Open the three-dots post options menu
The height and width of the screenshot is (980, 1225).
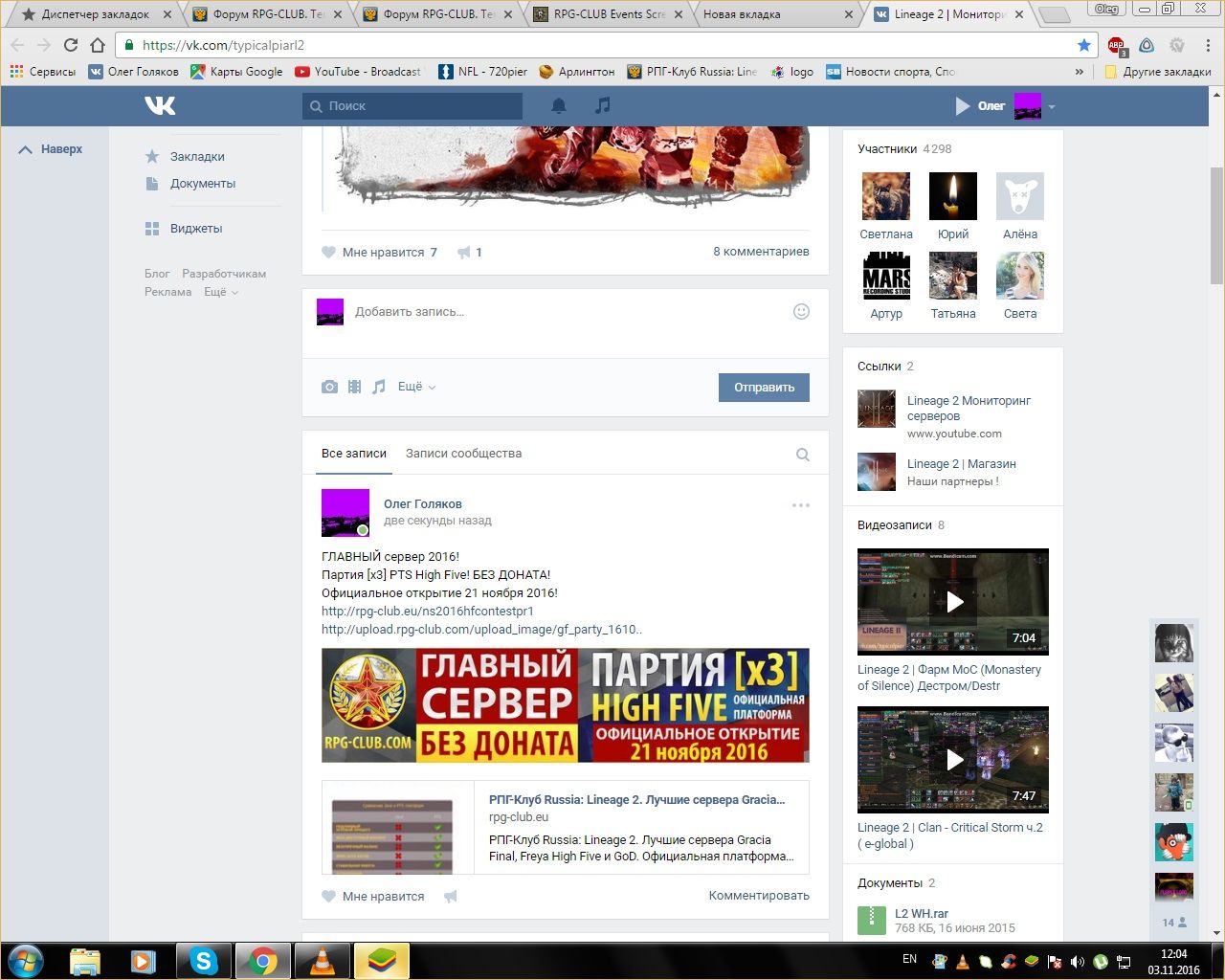tap(800, 505)
